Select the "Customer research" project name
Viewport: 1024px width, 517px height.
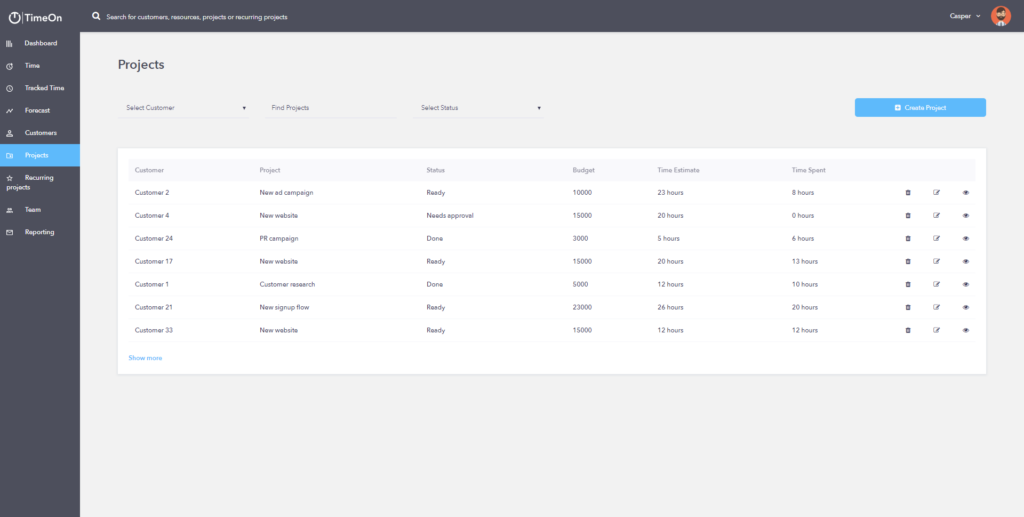287,284
